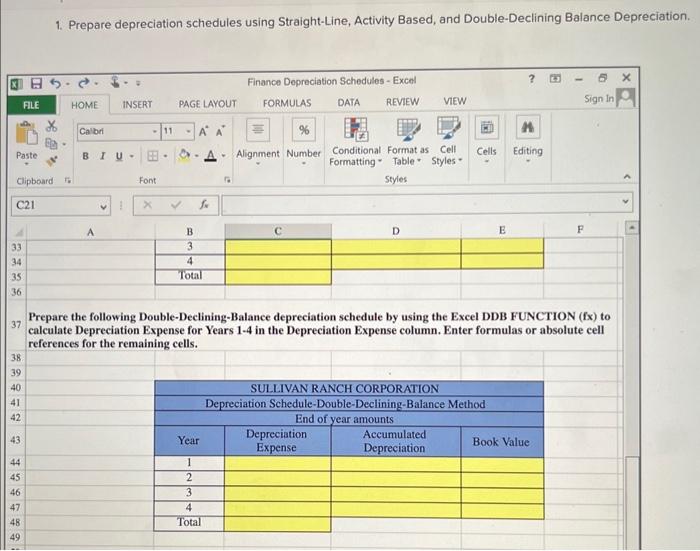Cut selection with scissors icon

coord(52,126)
